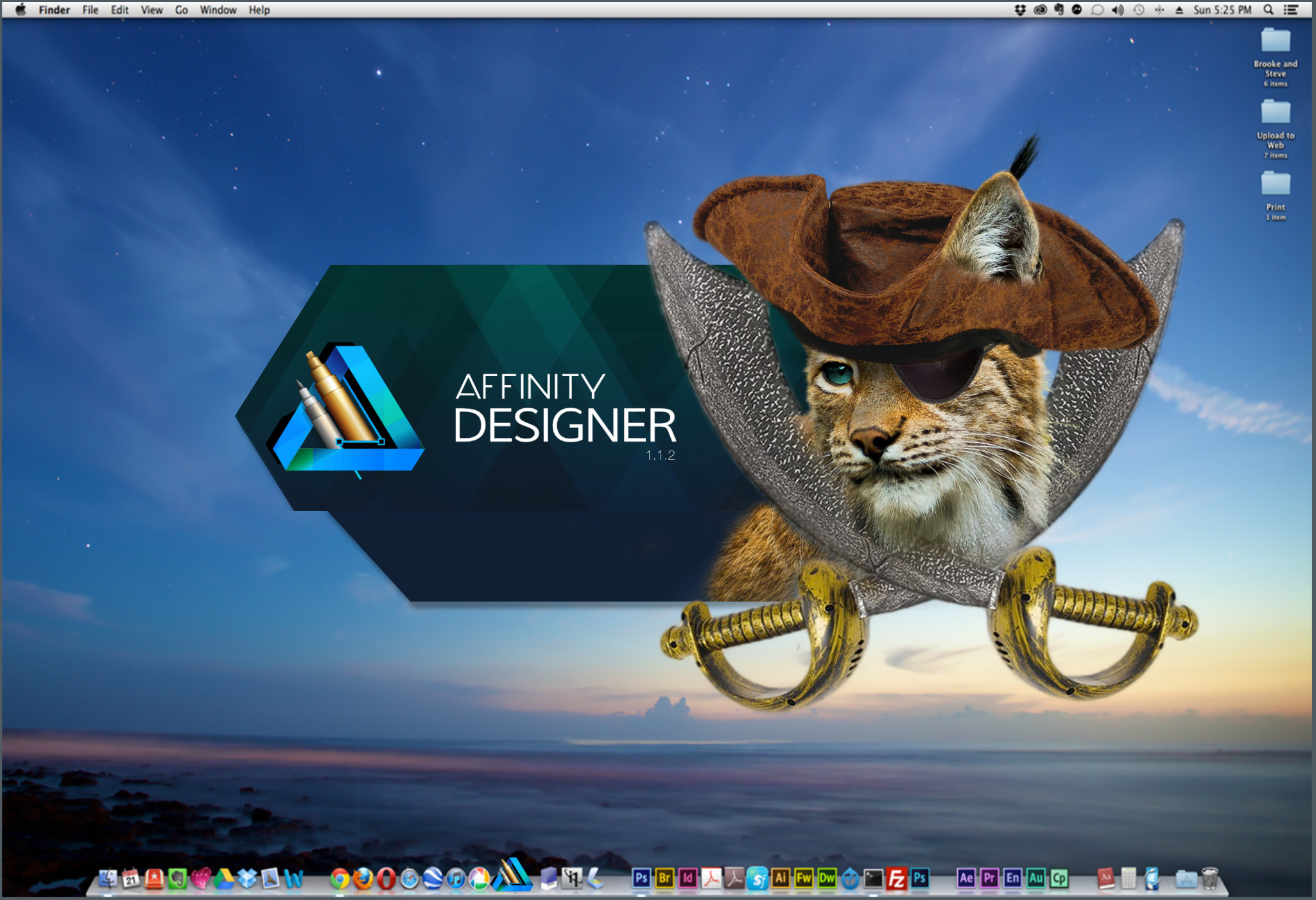This screenshot has height=900, width=1316.
Task: Open the Go menu in Finder
Action: tap(182, 10)
